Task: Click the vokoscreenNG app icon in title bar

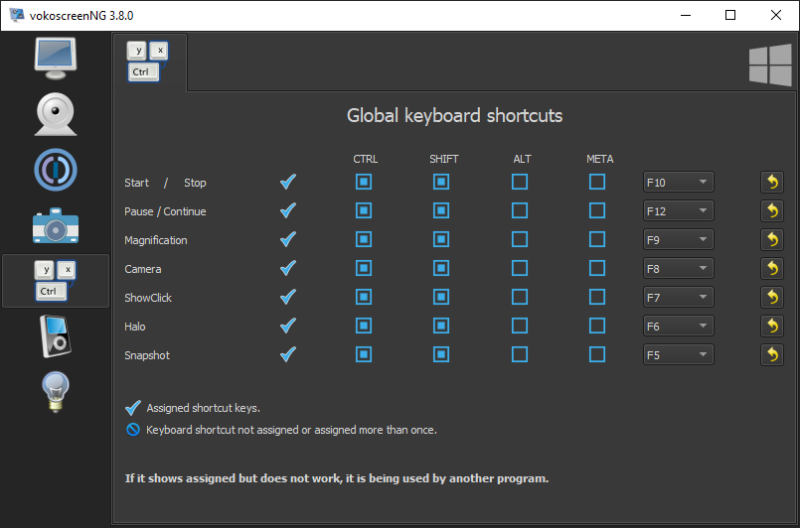Action: 17,15
